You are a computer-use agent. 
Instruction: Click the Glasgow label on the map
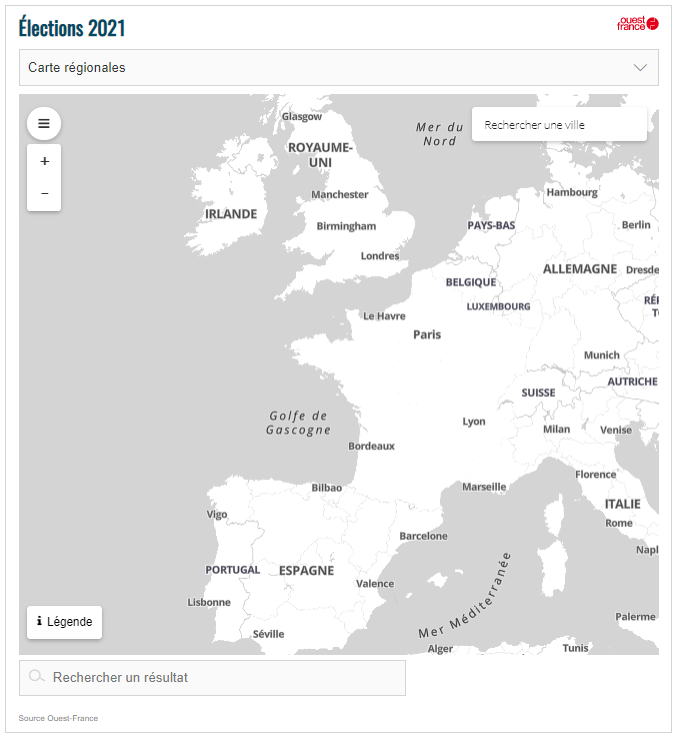pyautogui.click(x=302, y=117)
